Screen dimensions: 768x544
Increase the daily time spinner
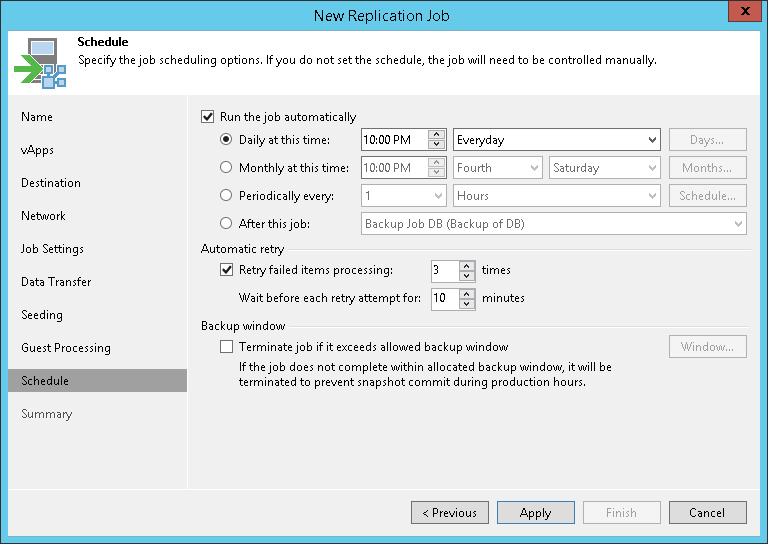pos(436,135)
